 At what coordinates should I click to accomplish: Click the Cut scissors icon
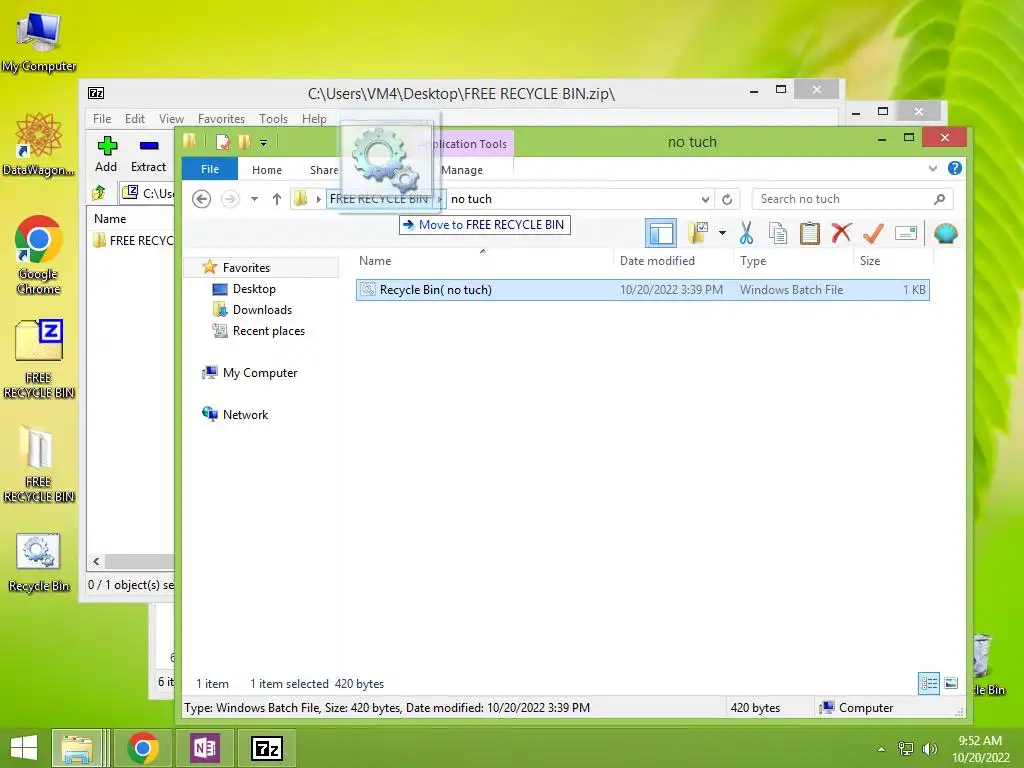tap(746, 233)
